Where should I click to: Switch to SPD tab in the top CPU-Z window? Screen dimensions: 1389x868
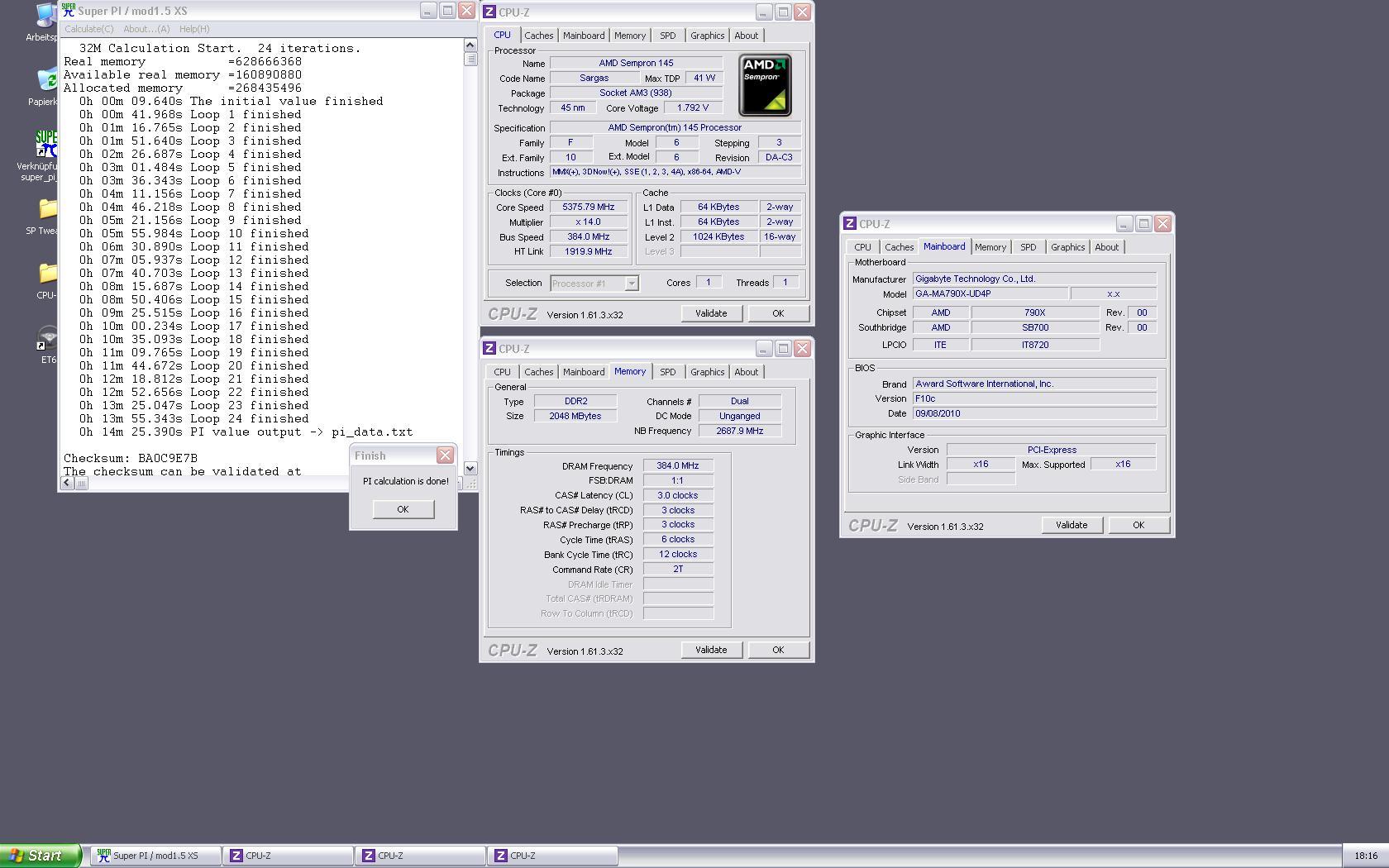coord(667,36)
